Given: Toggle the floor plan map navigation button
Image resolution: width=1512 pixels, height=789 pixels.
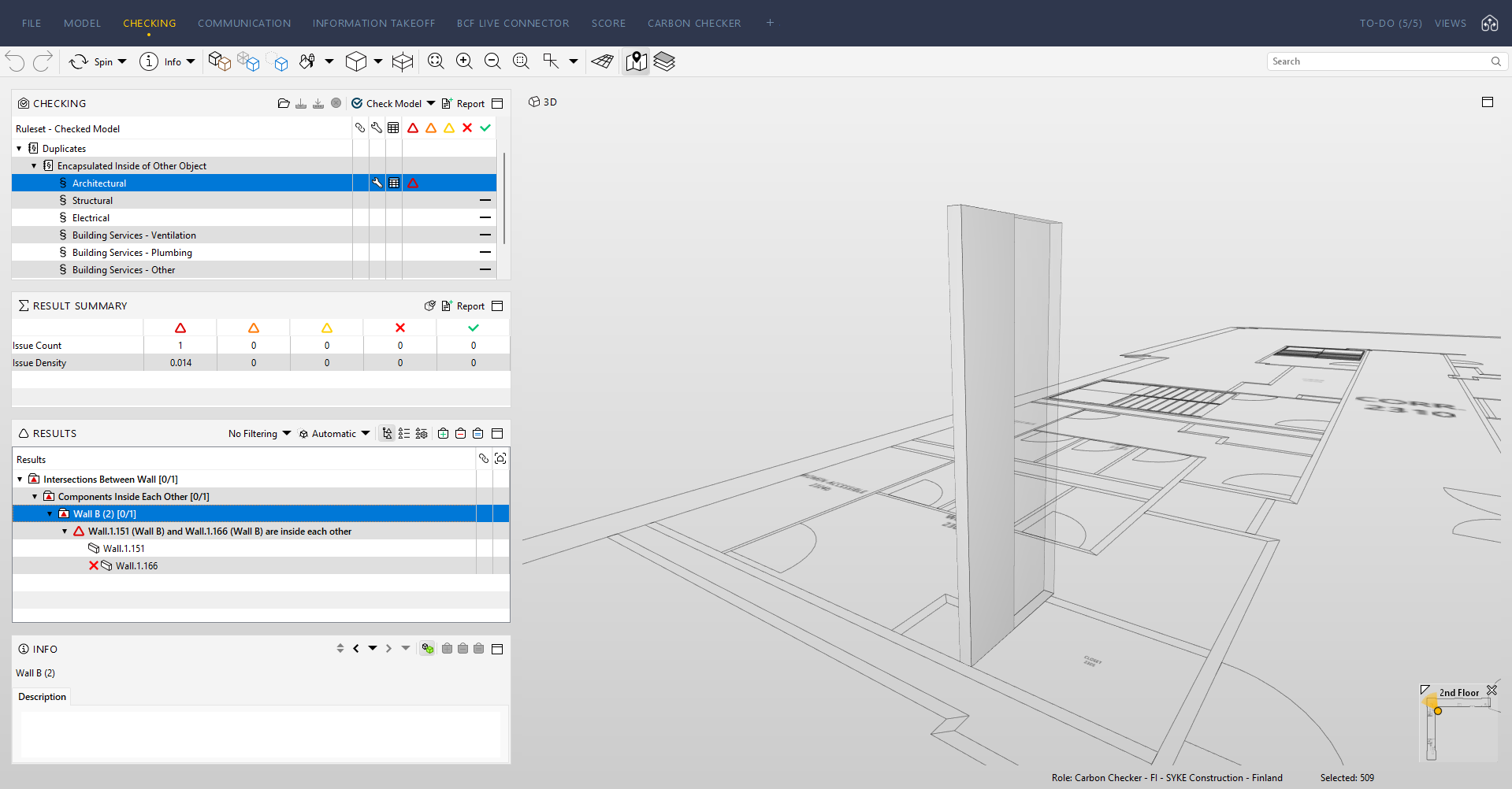Looking at the screenshot, I should click(636, 61).
